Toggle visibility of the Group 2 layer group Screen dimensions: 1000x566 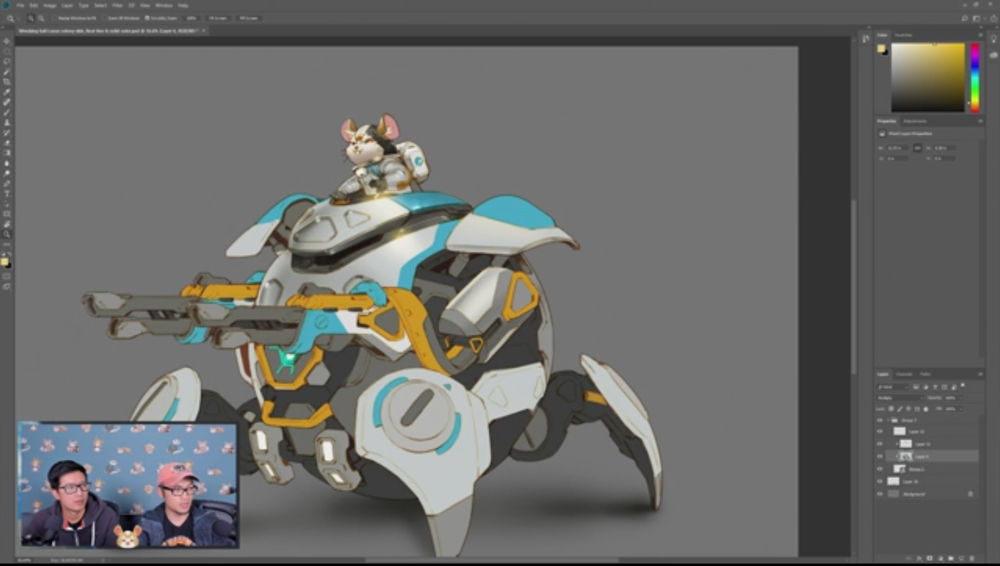coord(881,419)
